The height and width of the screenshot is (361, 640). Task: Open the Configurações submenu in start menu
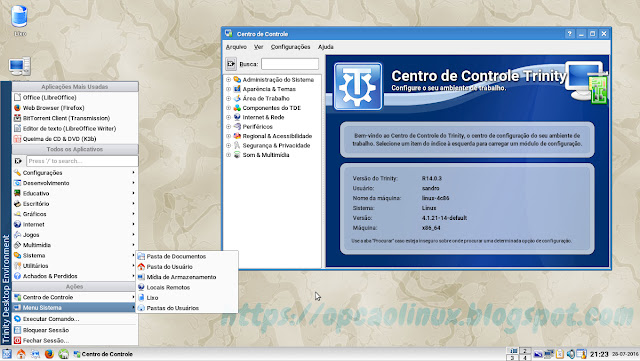[x=75, y=173]
